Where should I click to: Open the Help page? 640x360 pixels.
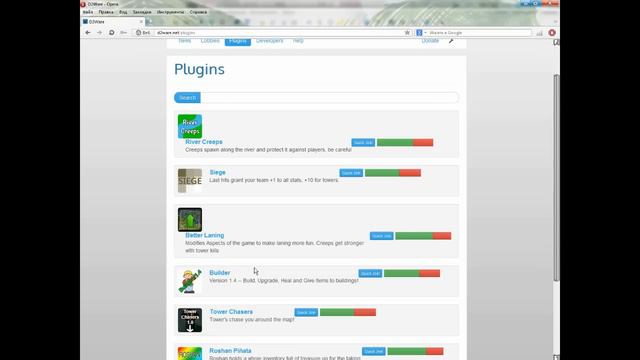298,41
